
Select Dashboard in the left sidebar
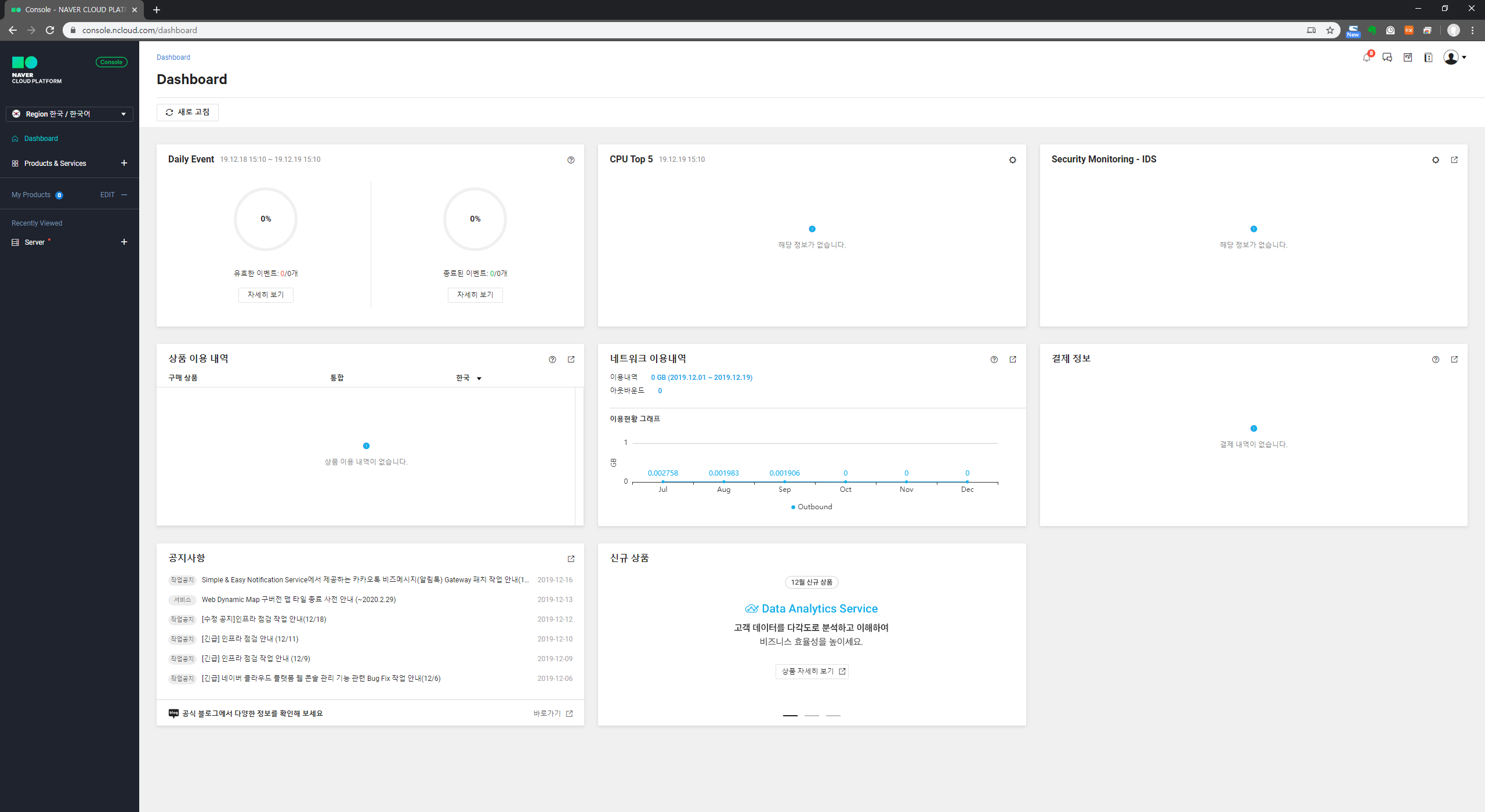click(41, 139)
